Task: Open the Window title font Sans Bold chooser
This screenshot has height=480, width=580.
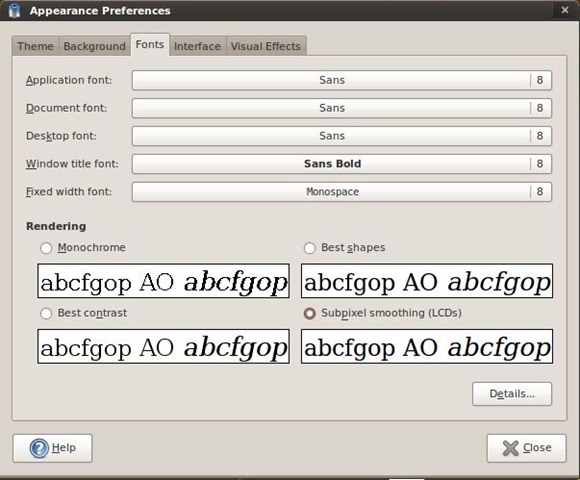Action: coord(342,164)
